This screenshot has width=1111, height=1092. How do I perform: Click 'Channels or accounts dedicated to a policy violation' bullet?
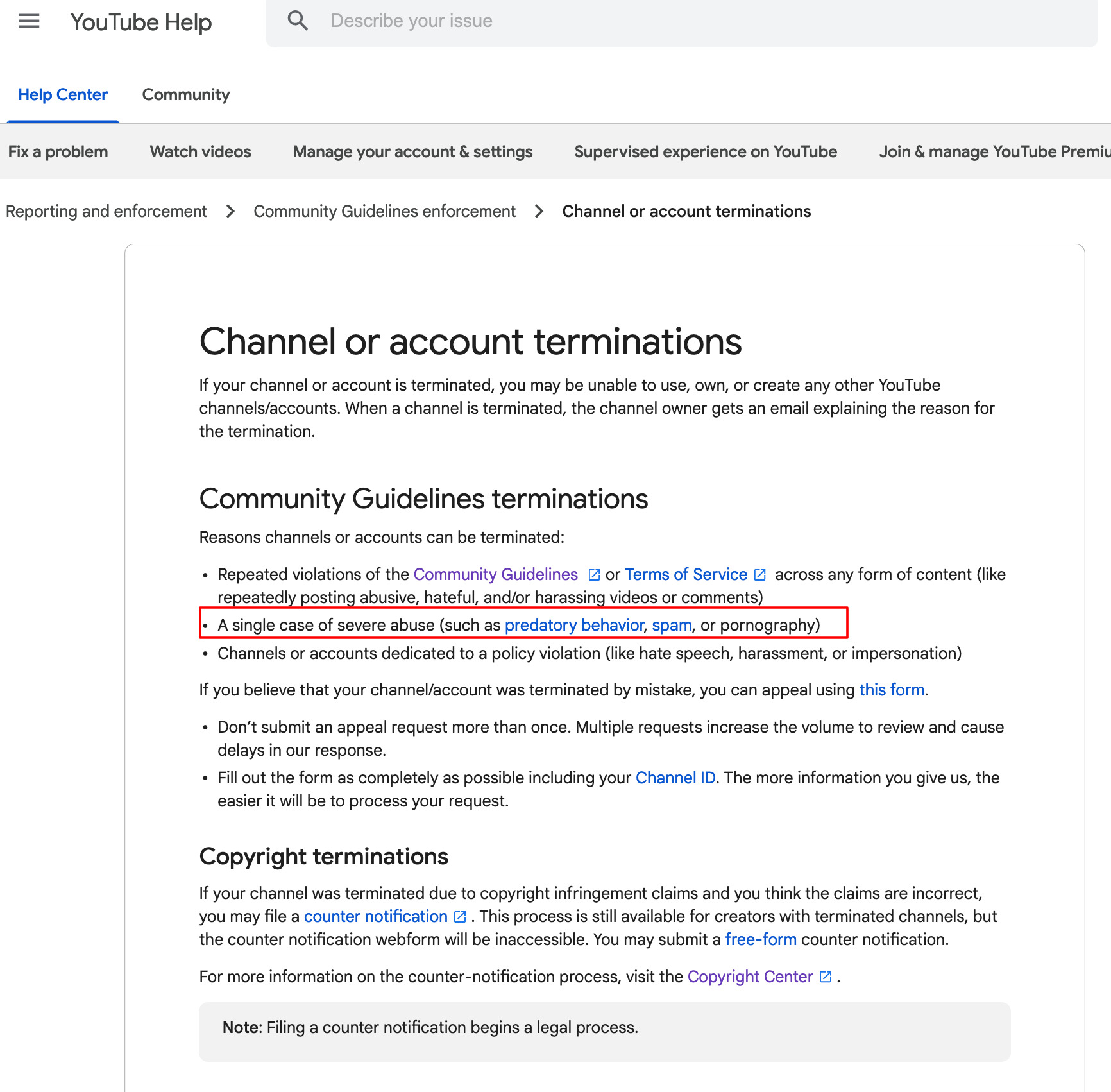tap(589, 653)
